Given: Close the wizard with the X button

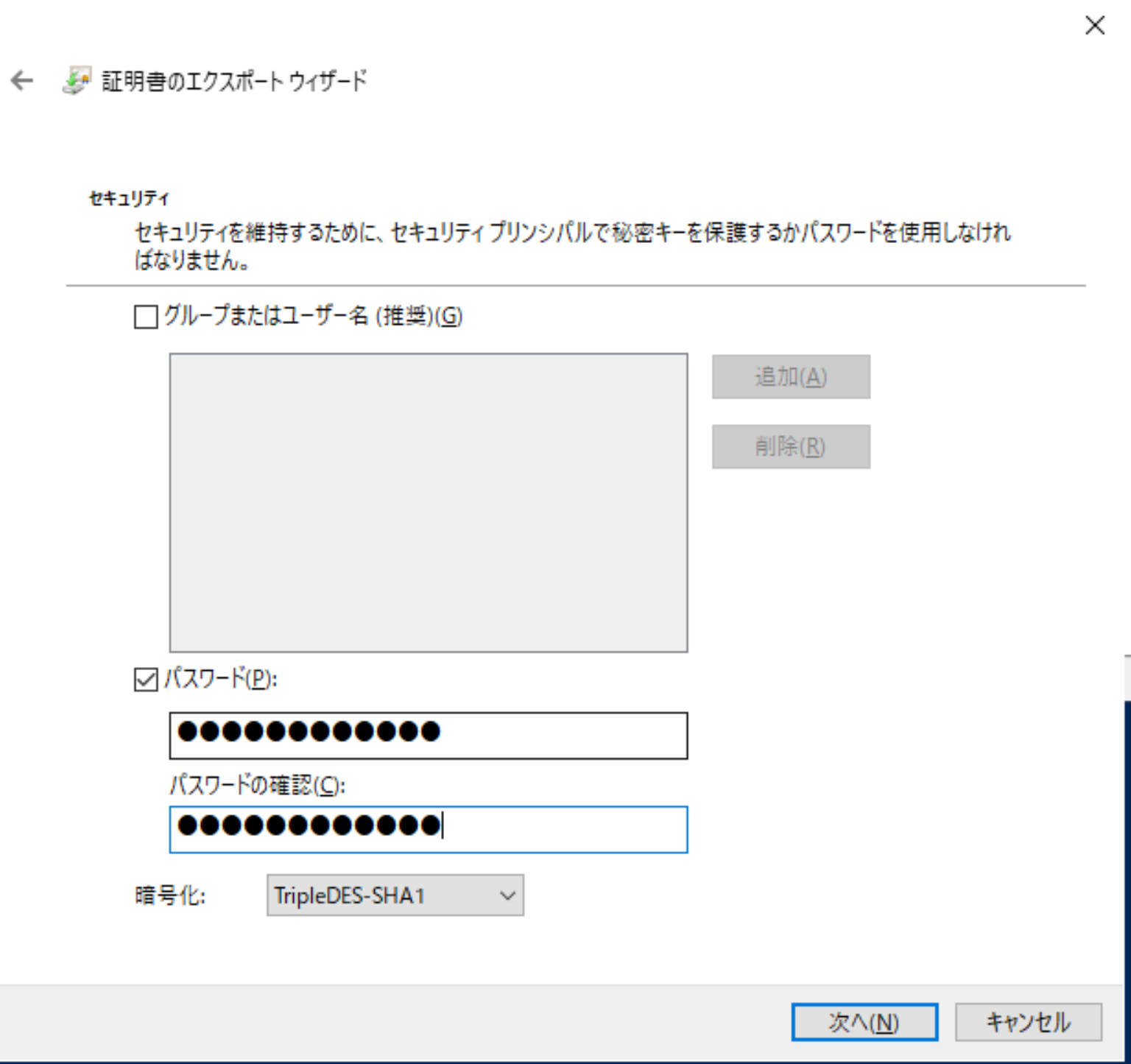Looking at the screenshot, I should coord(1095,26).
